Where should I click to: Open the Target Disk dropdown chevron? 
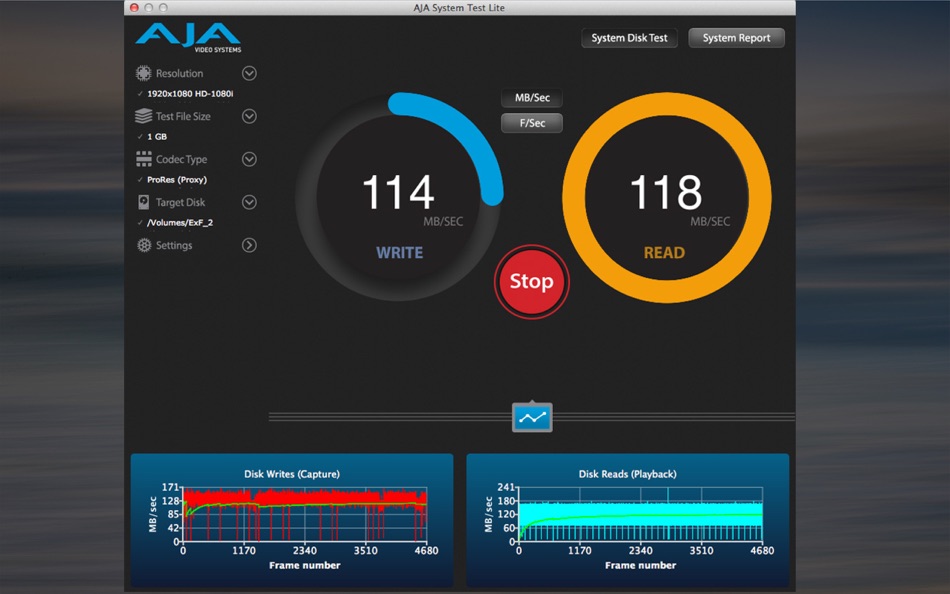(249, 202)
